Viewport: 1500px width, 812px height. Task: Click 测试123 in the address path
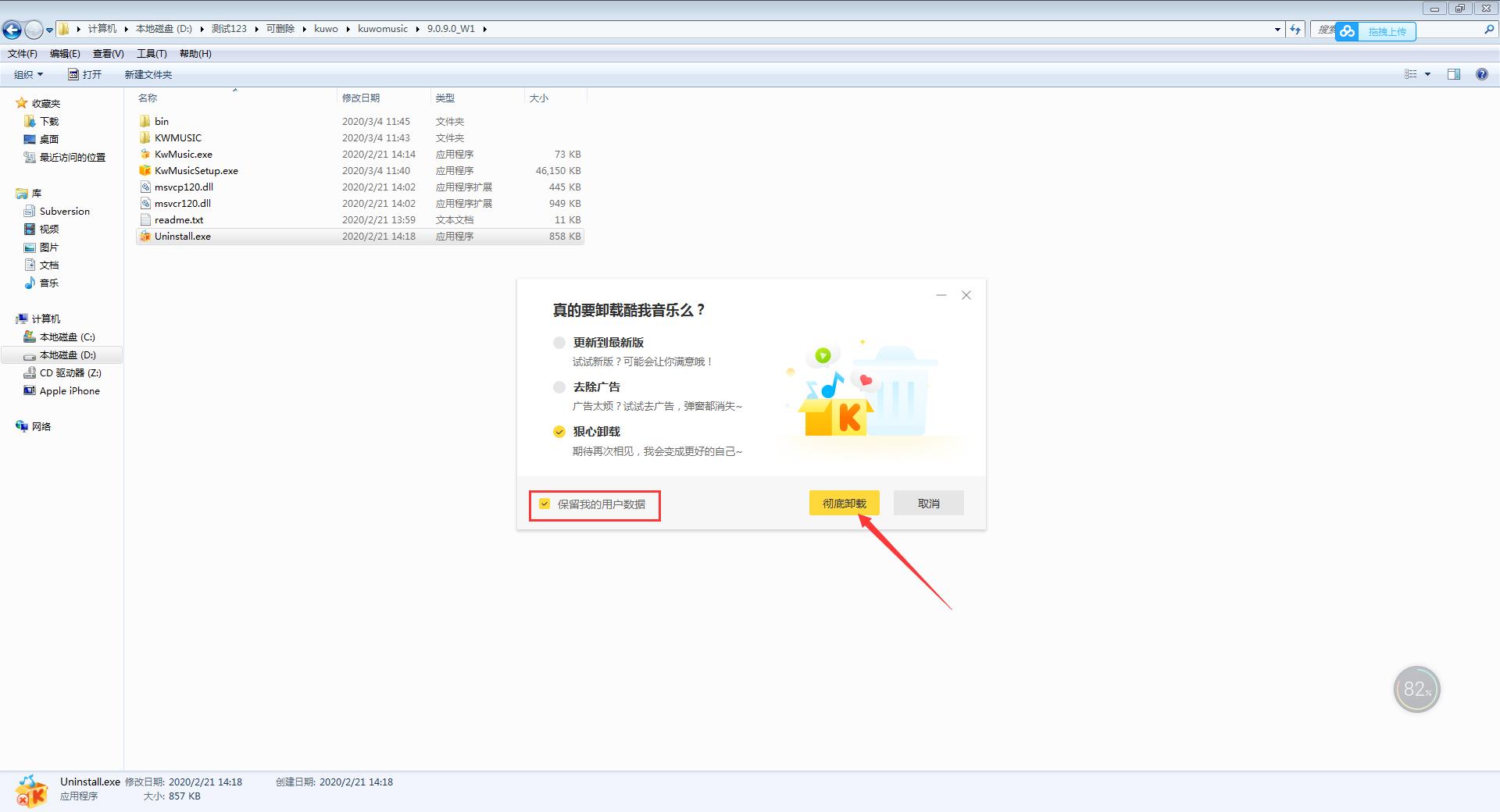(229, 29)
